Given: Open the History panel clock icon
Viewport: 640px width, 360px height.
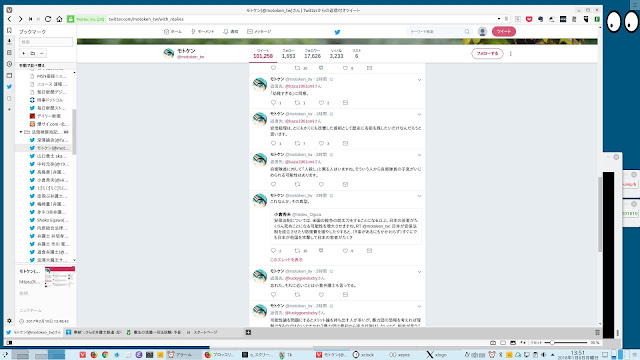Looking at the screenshot, I should coord(9,64).
